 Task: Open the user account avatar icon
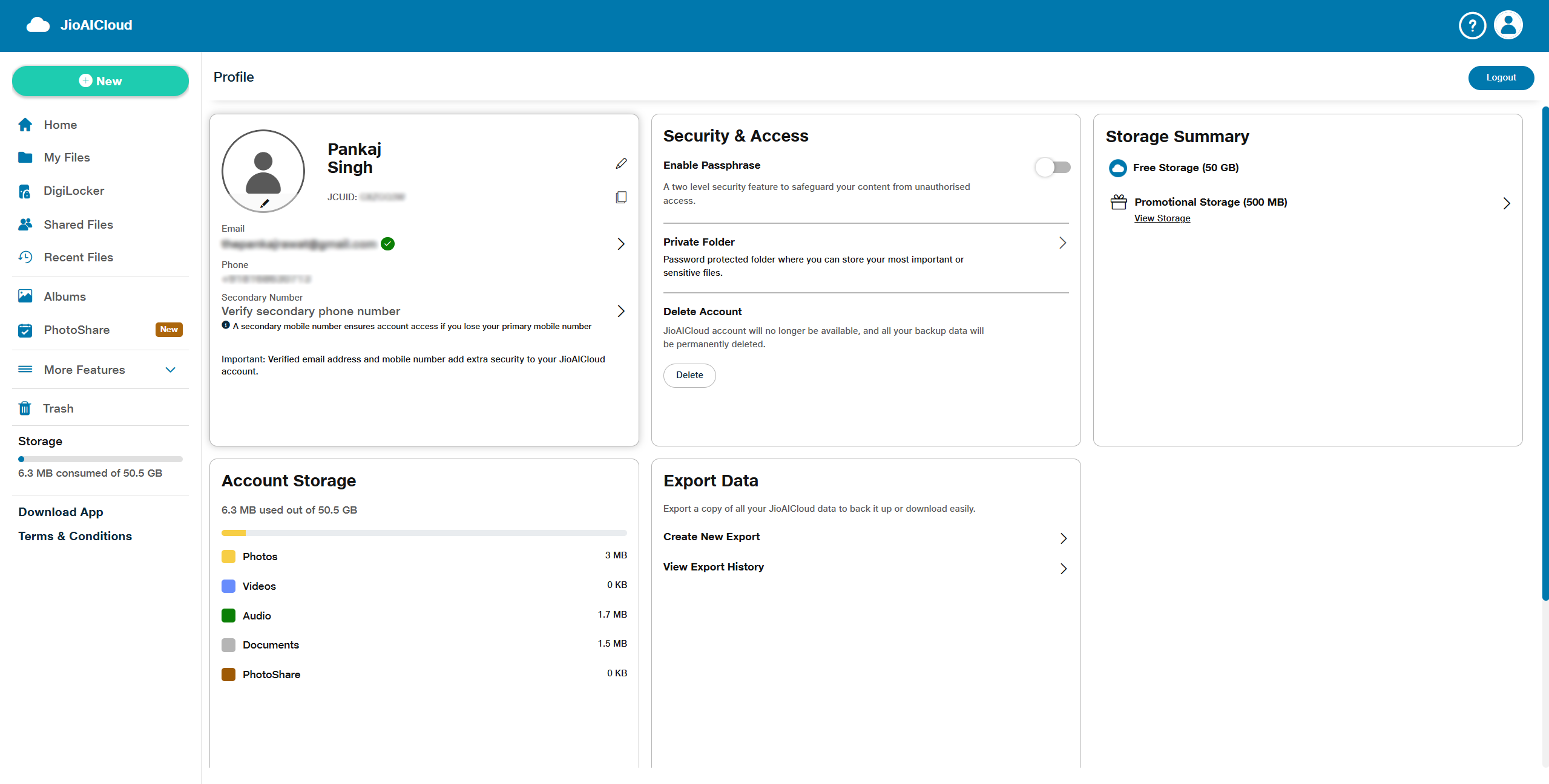pos(1508,25)
